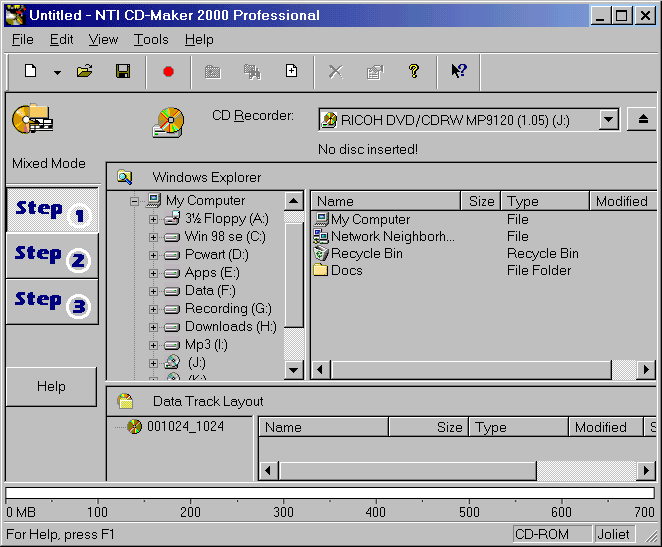662x547 pixels.
Task: Select the Network Neighborhood icon in list
Action: (x=321, y=236)
